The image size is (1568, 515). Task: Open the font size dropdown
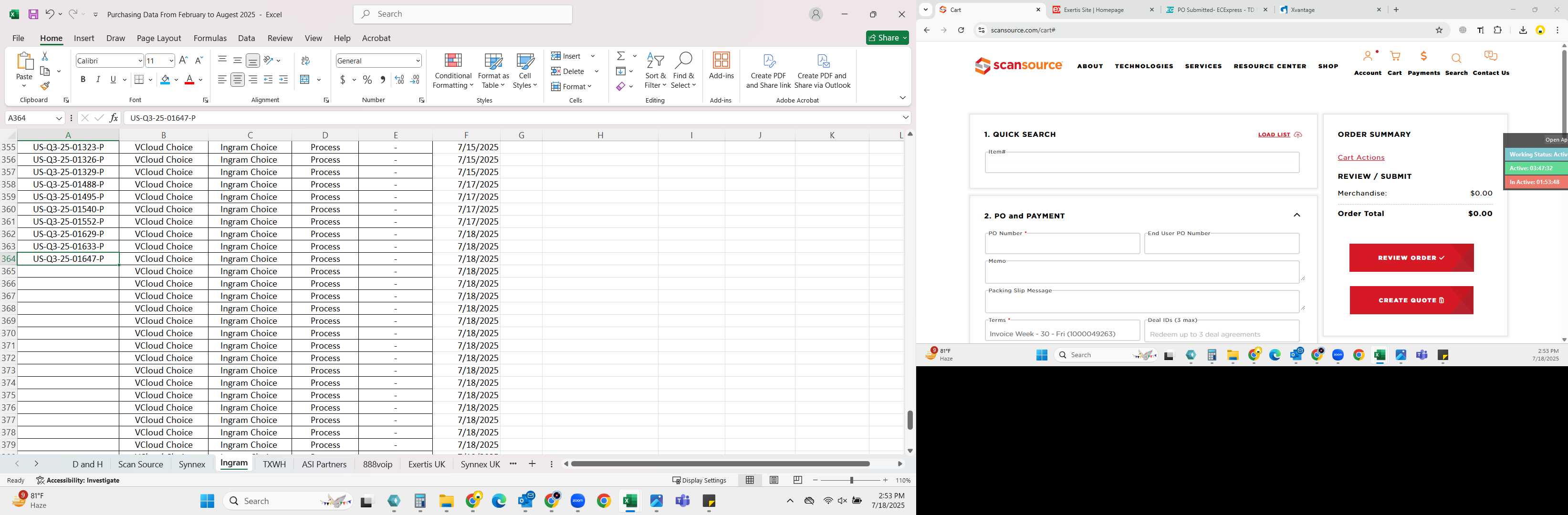tap(171, 61)
